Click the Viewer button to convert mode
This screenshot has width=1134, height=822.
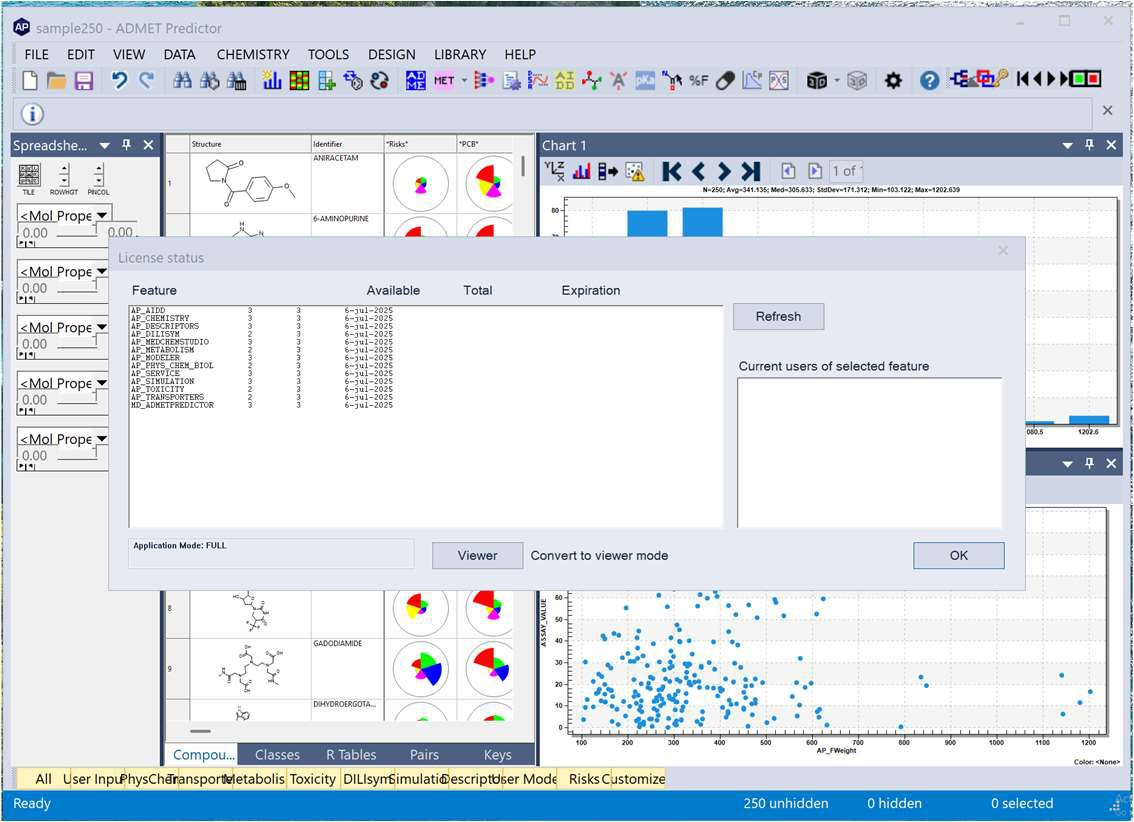(477, 555)
